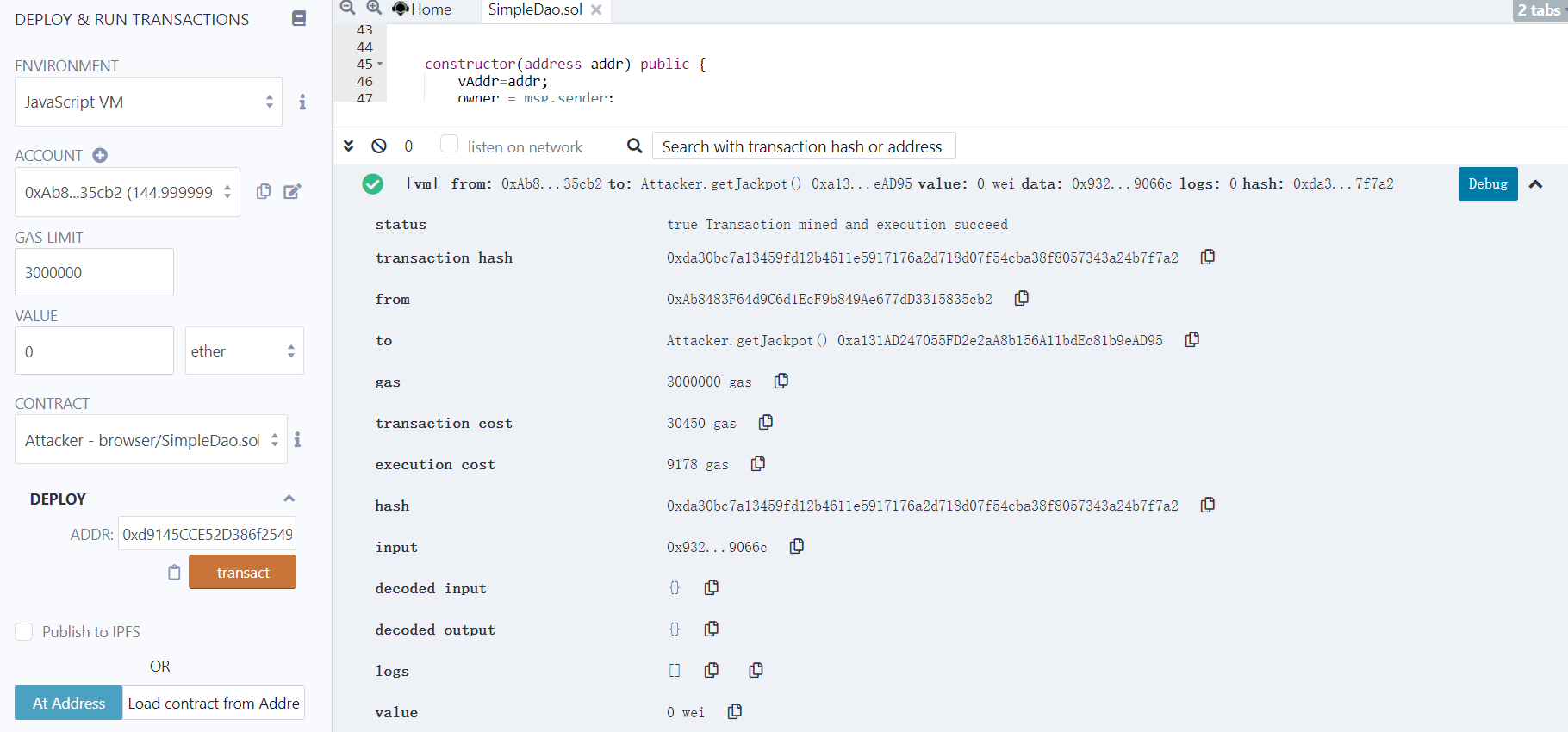Image resolution: width=1568 pixels, height=732 pixels.
Task: Enable listen on network checkbox
Action: 449,144
